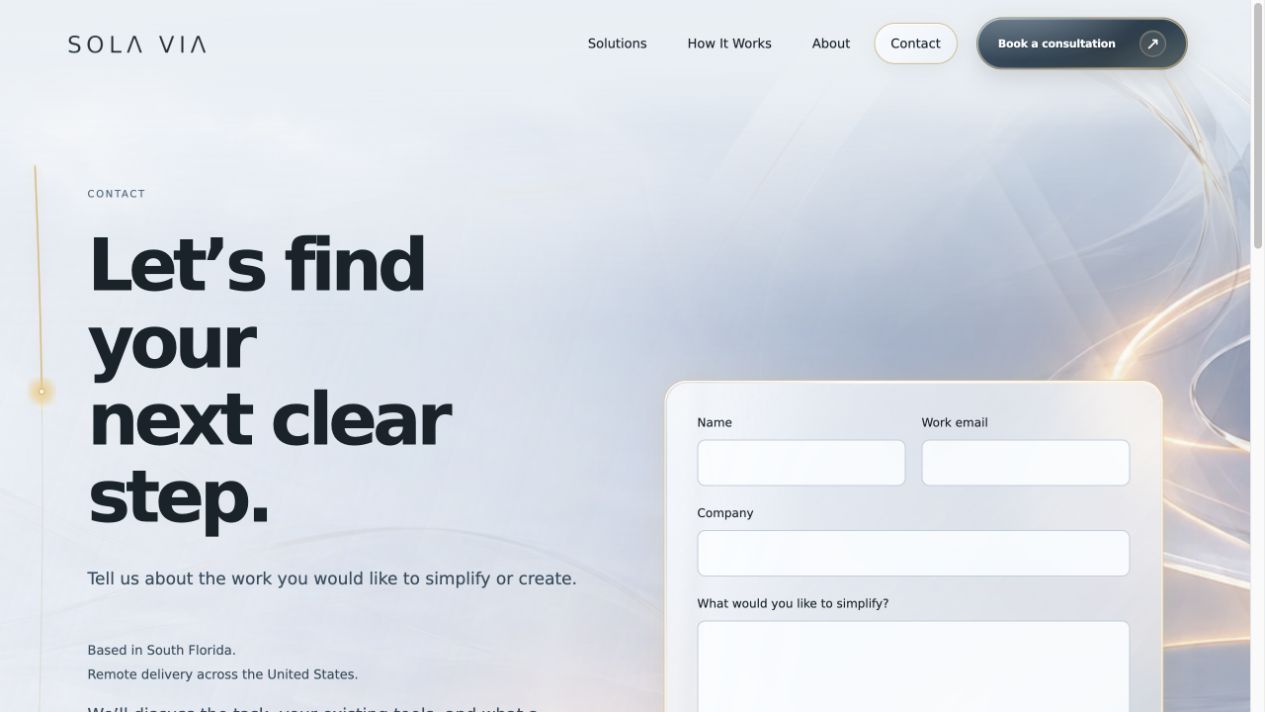Go to How It Works page
Viewport: 1265px width, 712px height.
729,44
